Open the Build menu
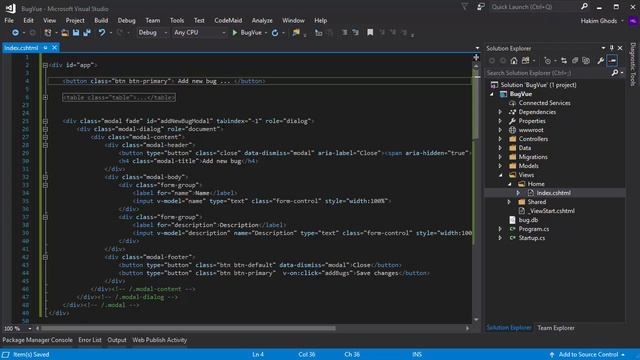This screenshot has height=360, width=640. coord(101,20)
